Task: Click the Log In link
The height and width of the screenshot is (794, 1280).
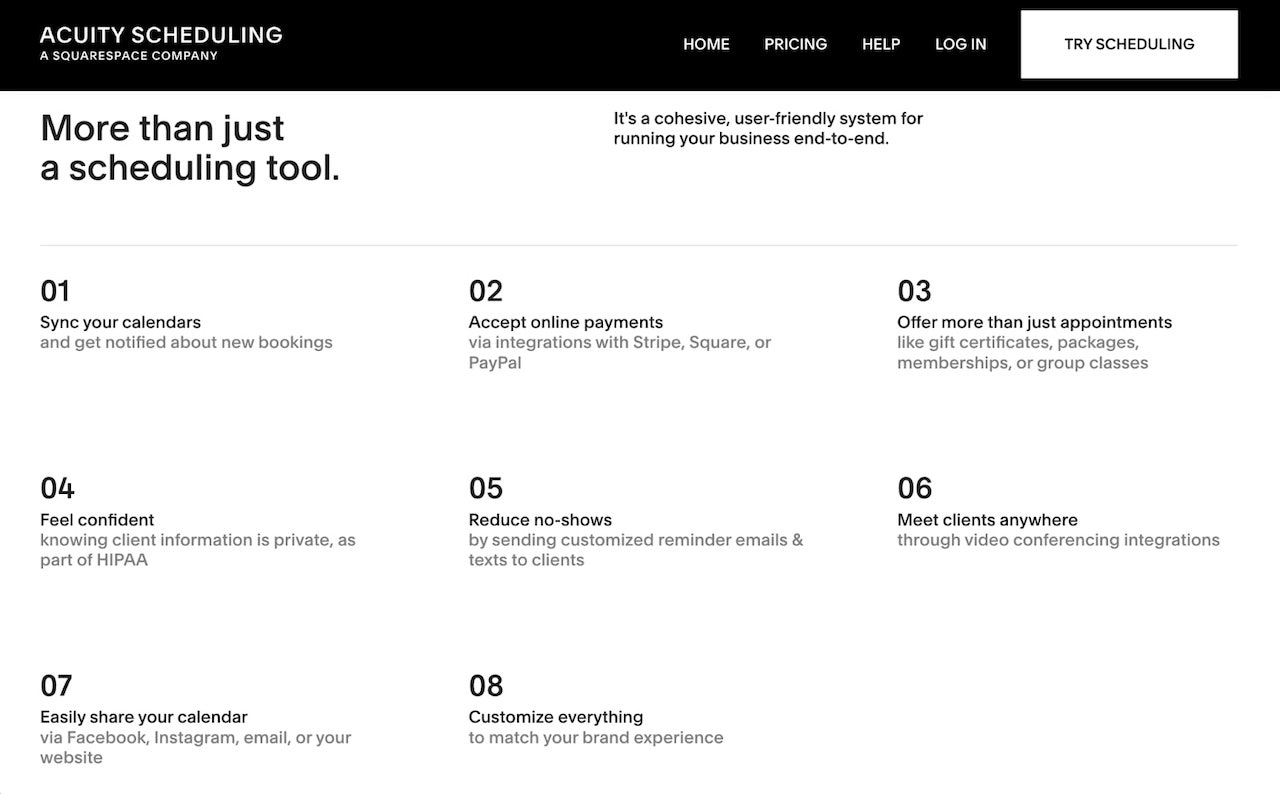Action: [x=960, y=44]
